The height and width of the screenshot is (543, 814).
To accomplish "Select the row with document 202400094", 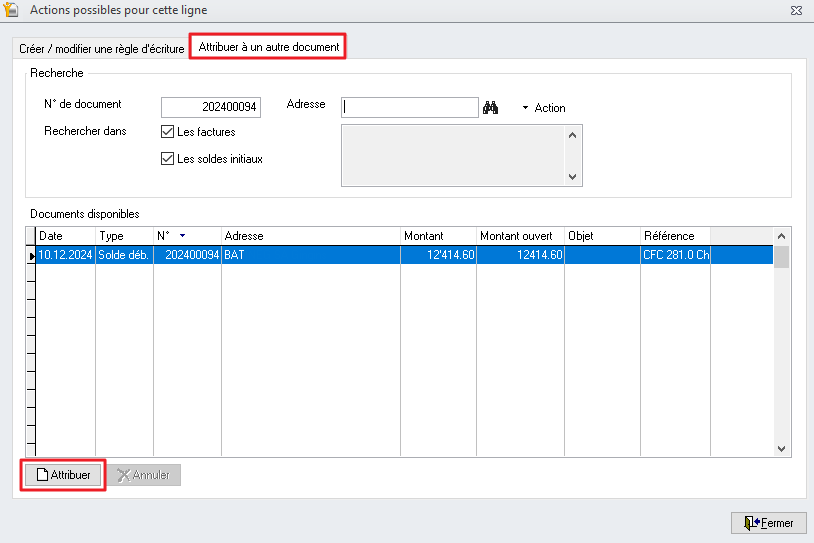I will click(x=300, y=255).
